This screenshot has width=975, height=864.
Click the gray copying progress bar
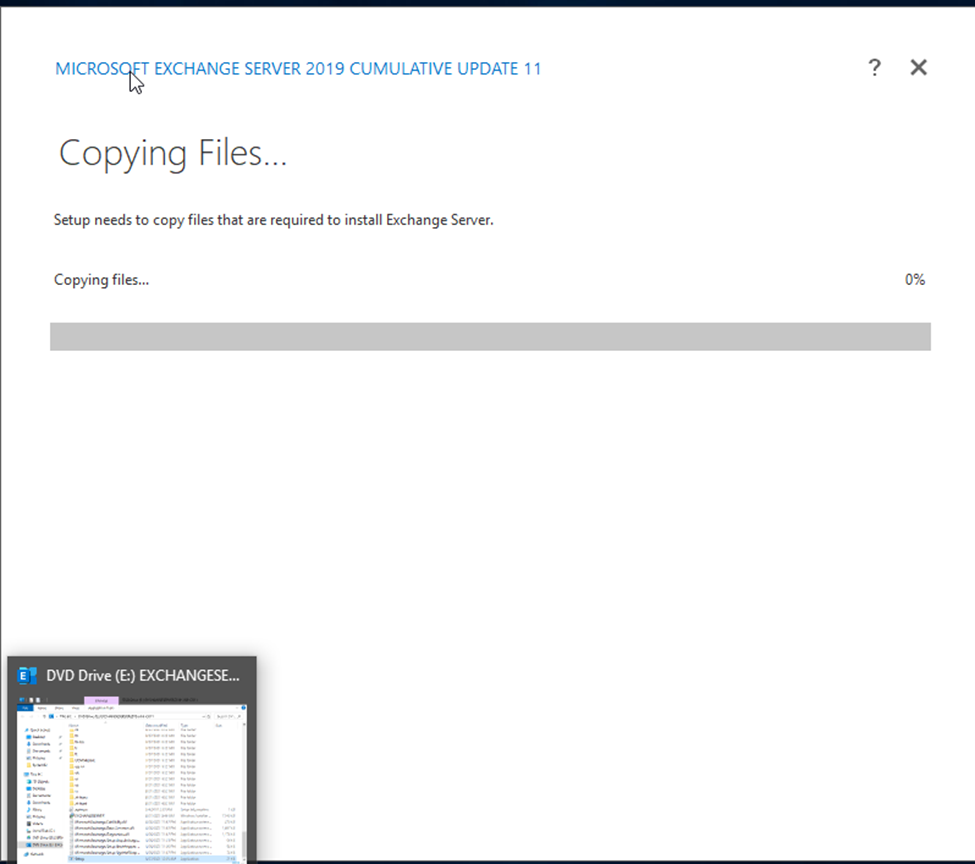490,336
